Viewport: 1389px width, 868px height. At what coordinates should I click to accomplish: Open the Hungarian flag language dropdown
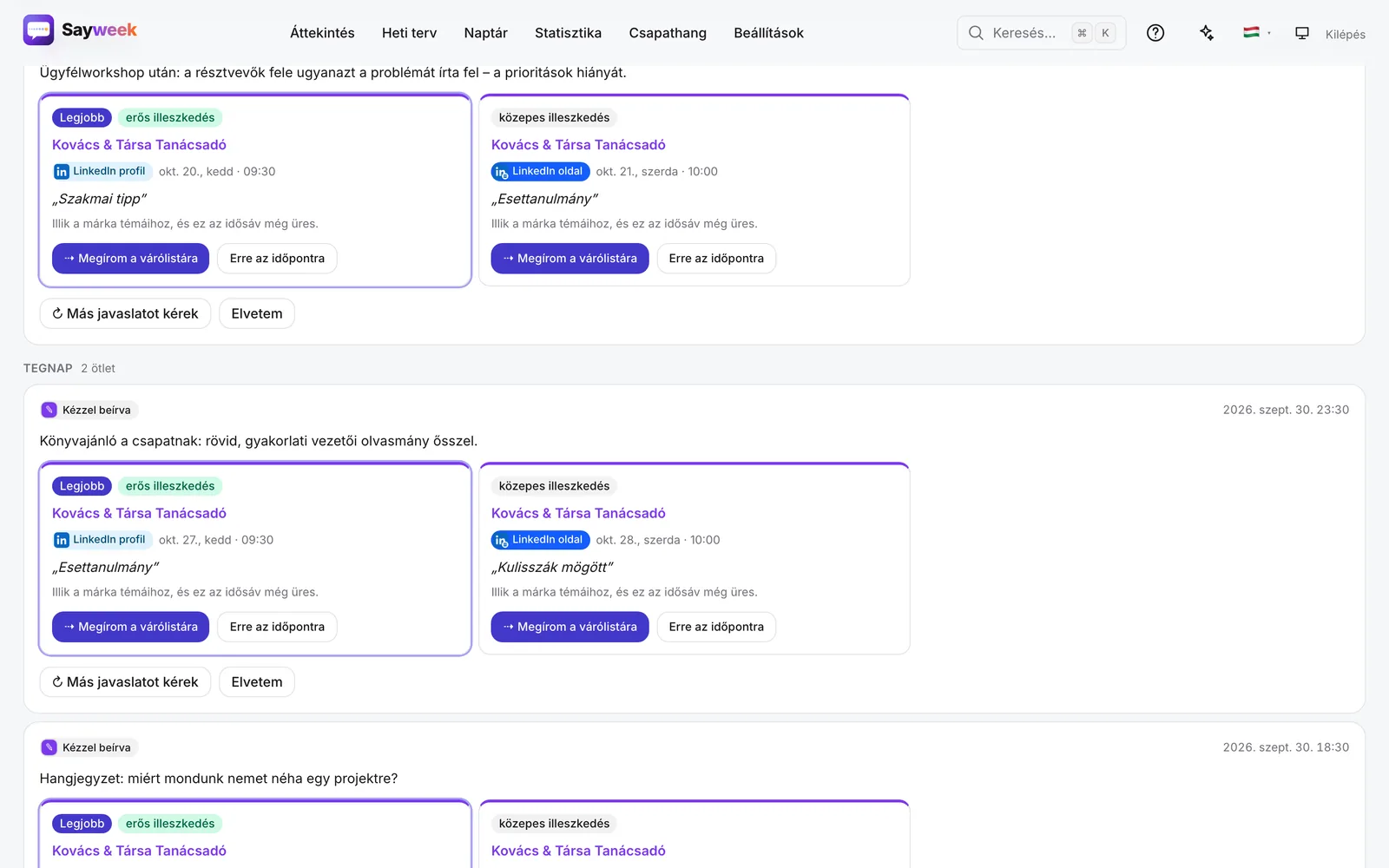click(x=1257, y=33)
